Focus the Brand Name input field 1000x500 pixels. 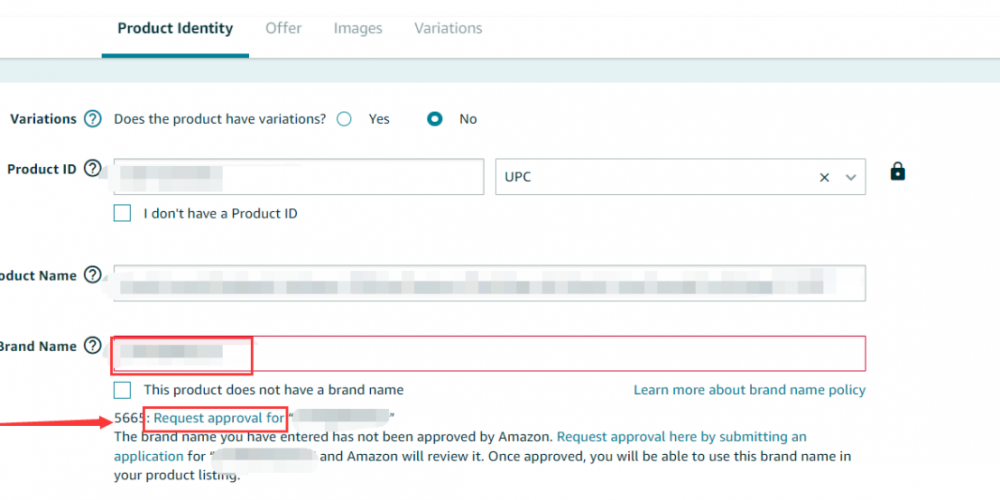[x=490, y=353]
